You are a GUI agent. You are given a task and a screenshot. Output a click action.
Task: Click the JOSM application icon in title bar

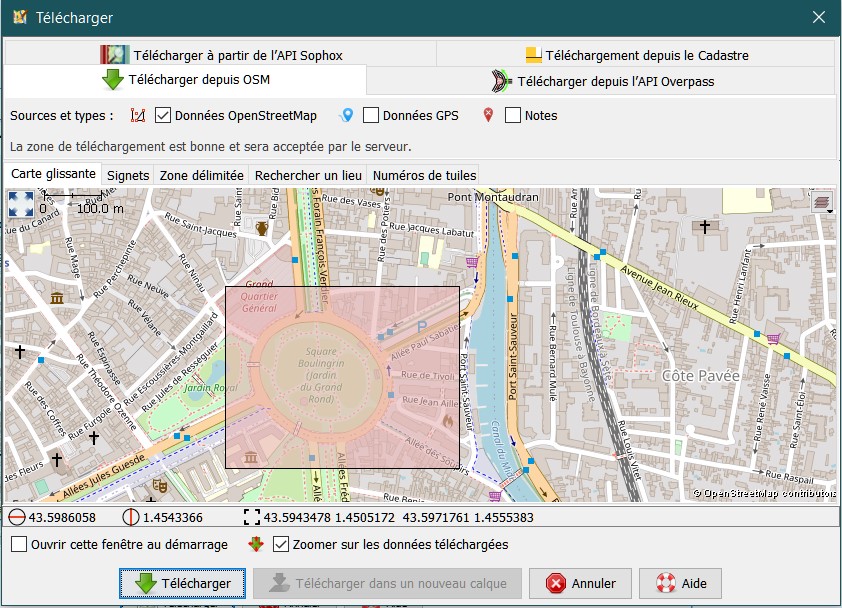[x=20, y=17]
